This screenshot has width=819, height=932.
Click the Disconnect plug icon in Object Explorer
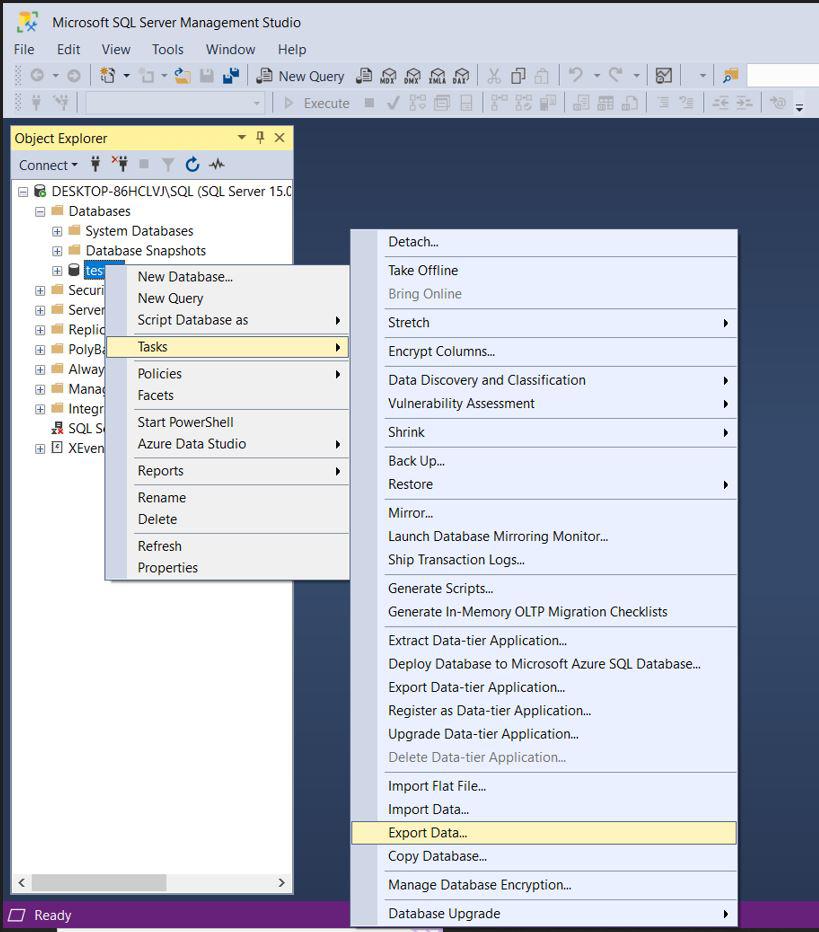pos(120,163)
